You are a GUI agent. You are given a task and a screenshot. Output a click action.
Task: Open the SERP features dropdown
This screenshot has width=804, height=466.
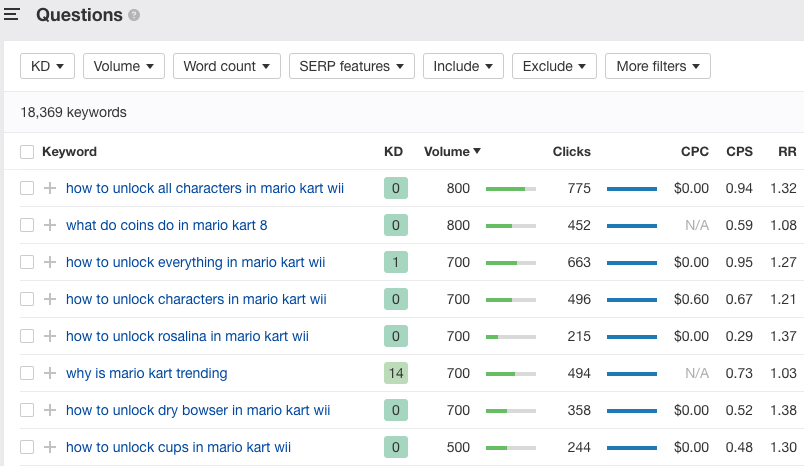pos(352,66)
